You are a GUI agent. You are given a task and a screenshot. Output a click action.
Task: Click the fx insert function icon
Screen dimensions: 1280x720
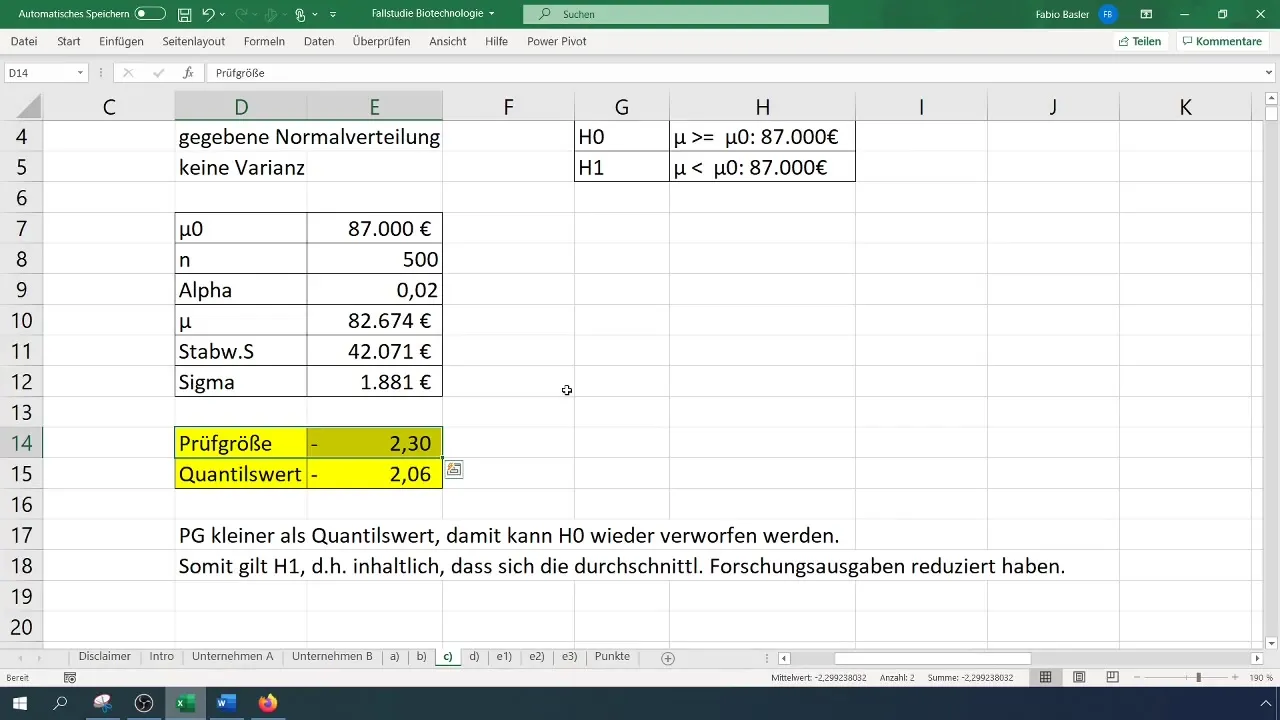pyautogui.click(x=187, y=73)
